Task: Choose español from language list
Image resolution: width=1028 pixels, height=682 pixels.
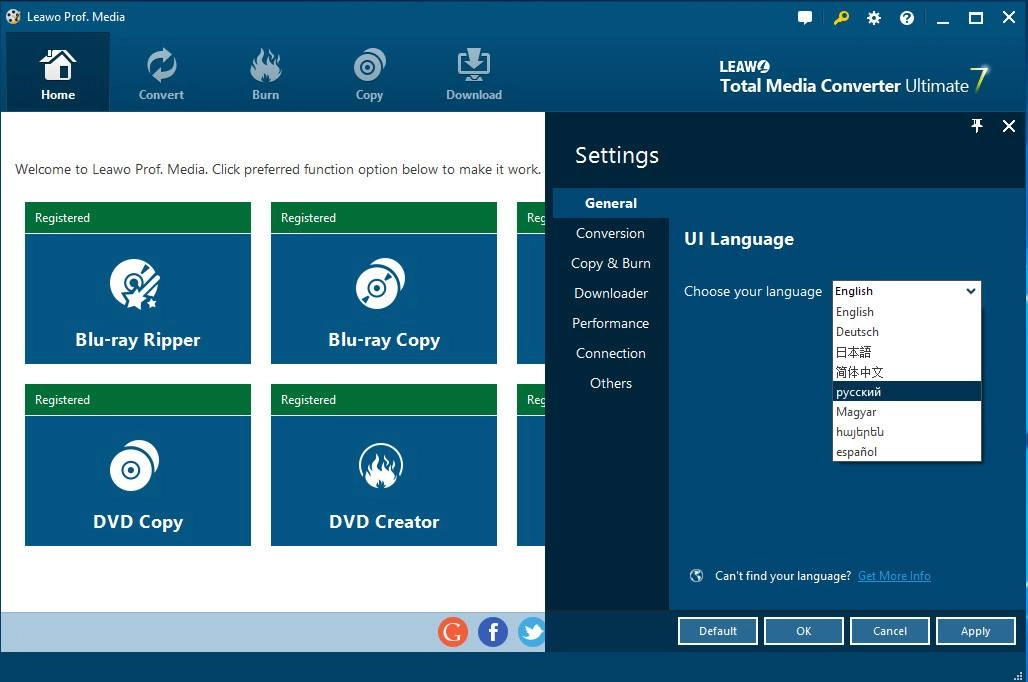Action: [907, 452]
